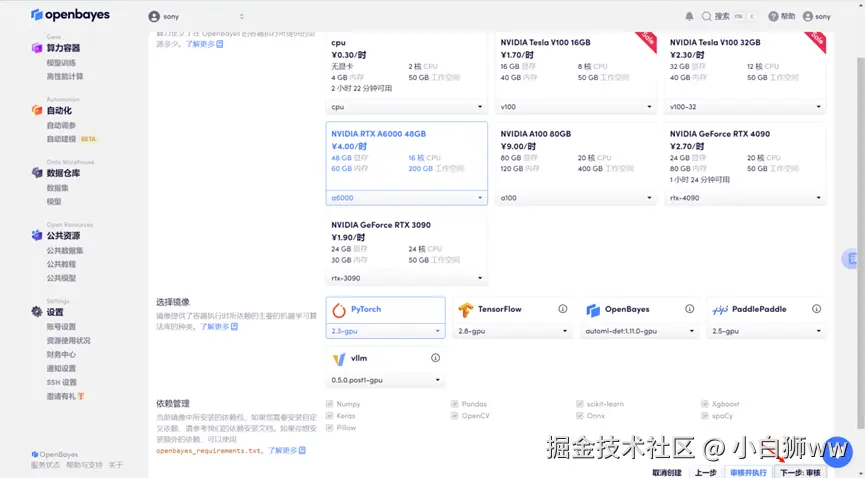This screenshot has height=478, width=865.
Task: Click the 自动化 orange icon
Action: (37, 110)
